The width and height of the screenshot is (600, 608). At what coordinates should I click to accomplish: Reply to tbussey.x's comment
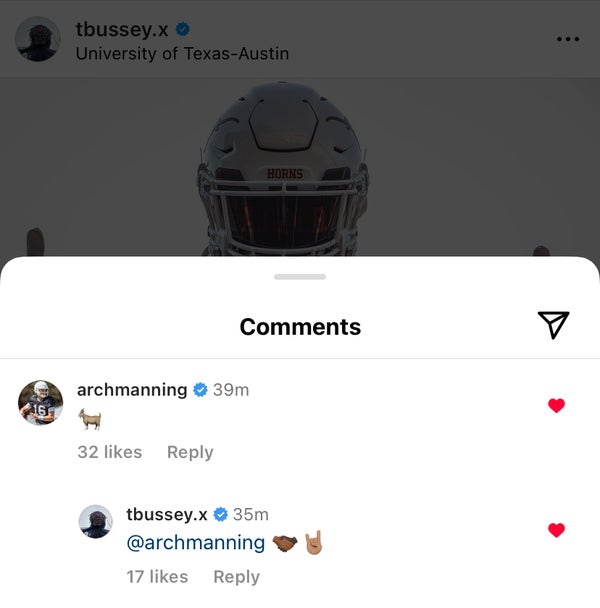(x=236, y=577)
